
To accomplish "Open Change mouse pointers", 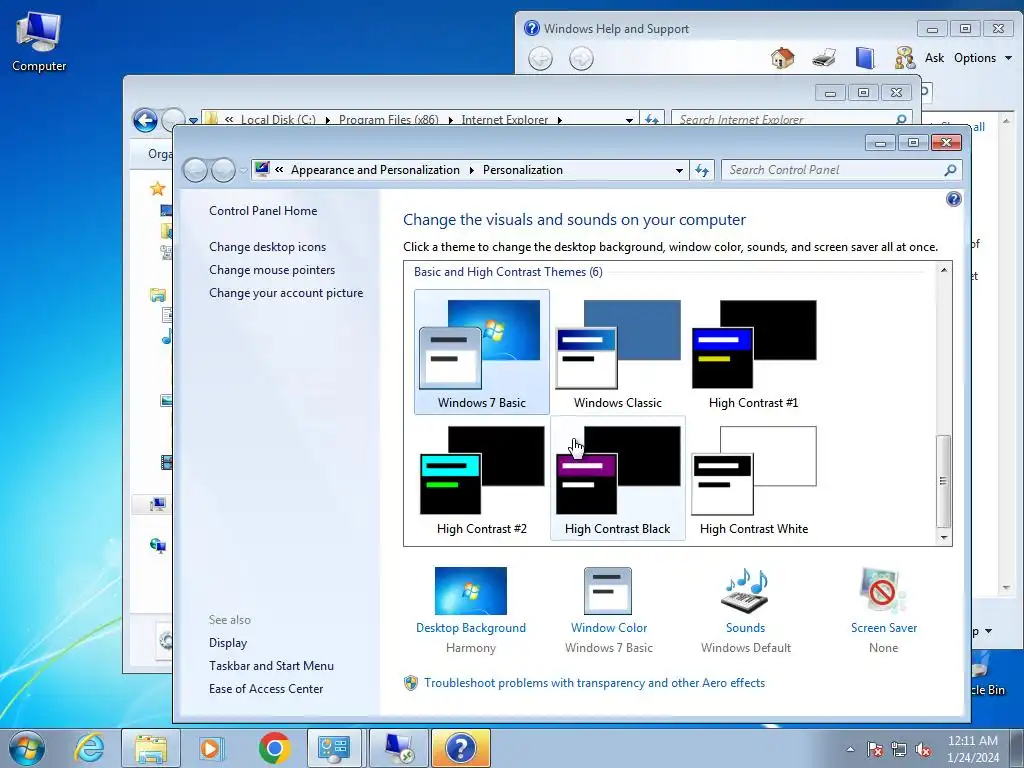I will 272,270.
